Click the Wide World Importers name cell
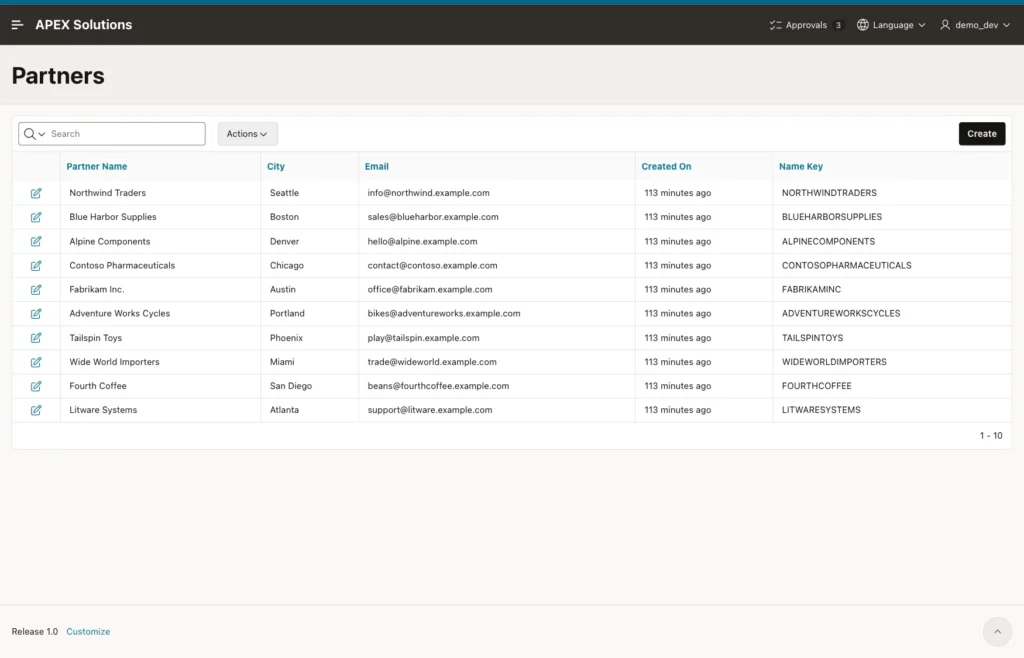The image size is (1024, 658). pos(114,362)
